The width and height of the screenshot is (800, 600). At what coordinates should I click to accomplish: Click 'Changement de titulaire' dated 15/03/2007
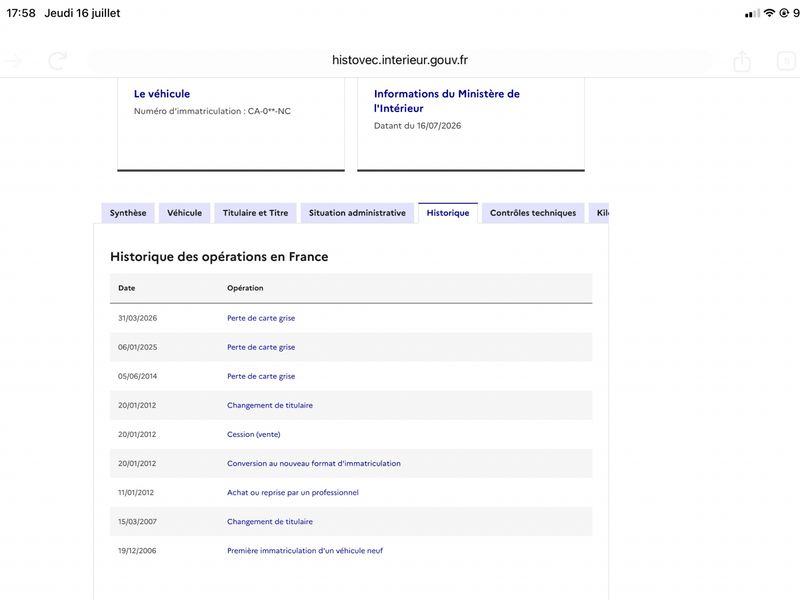tap(270, 521)
